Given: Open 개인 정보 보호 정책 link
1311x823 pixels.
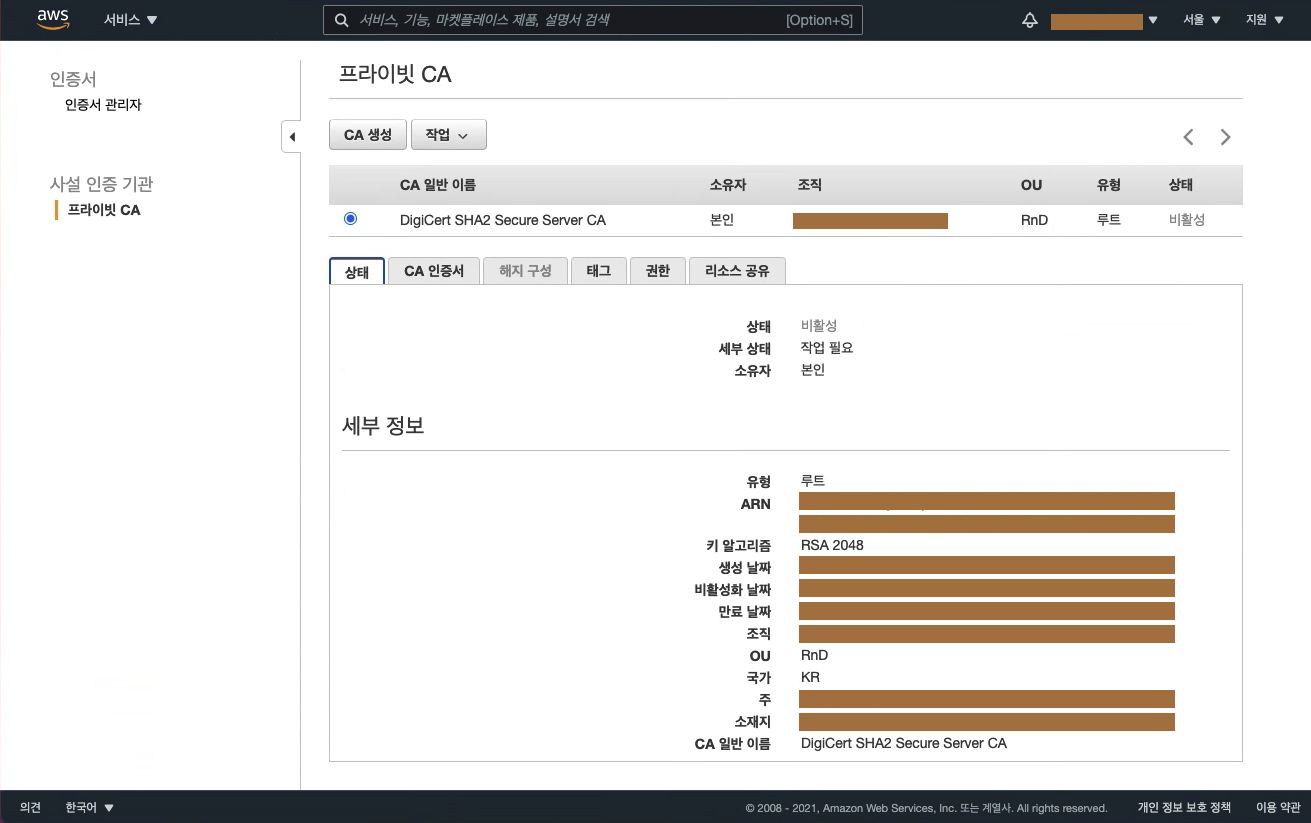Looking at the screenshot, I should (1184, 808).
